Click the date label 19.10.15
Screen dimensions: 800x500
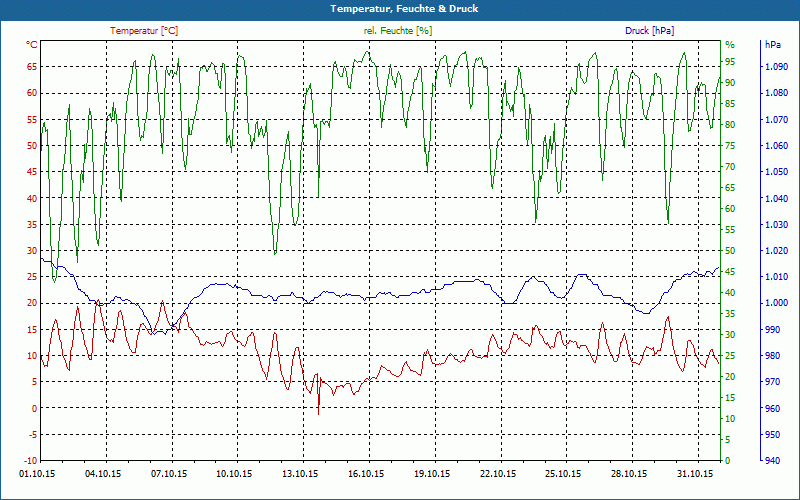432,474
